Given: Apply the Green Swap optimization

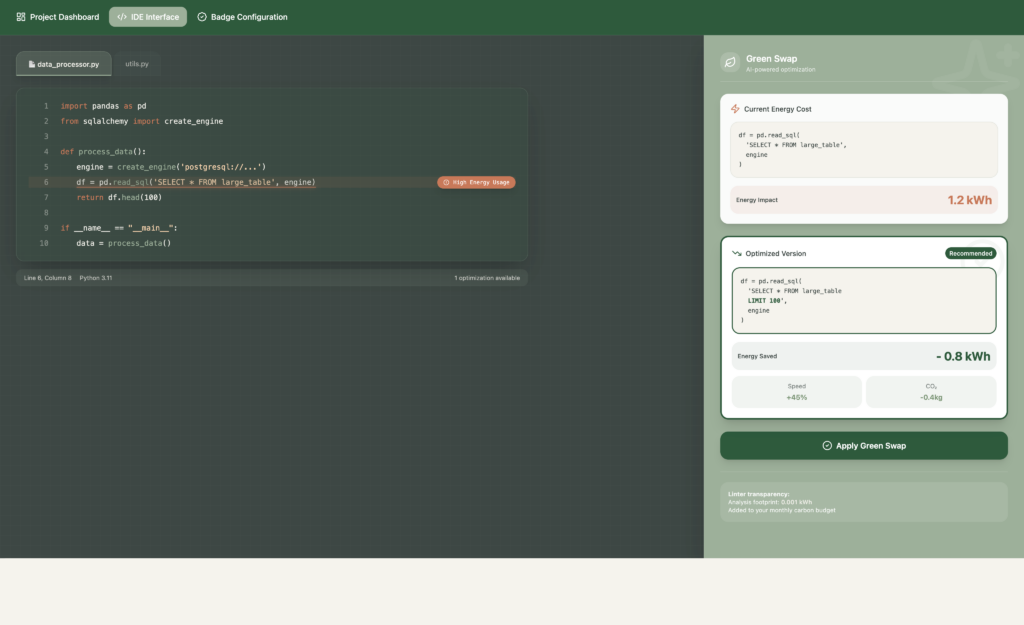Looking at the screenshot, I should click(x=863, y=445).
